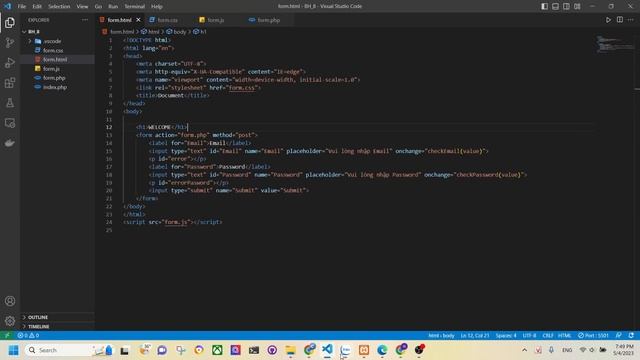Open Microsoft Edge from the taskbar
The height and width of the screenshot is (360, 640).
pos(382,350)
